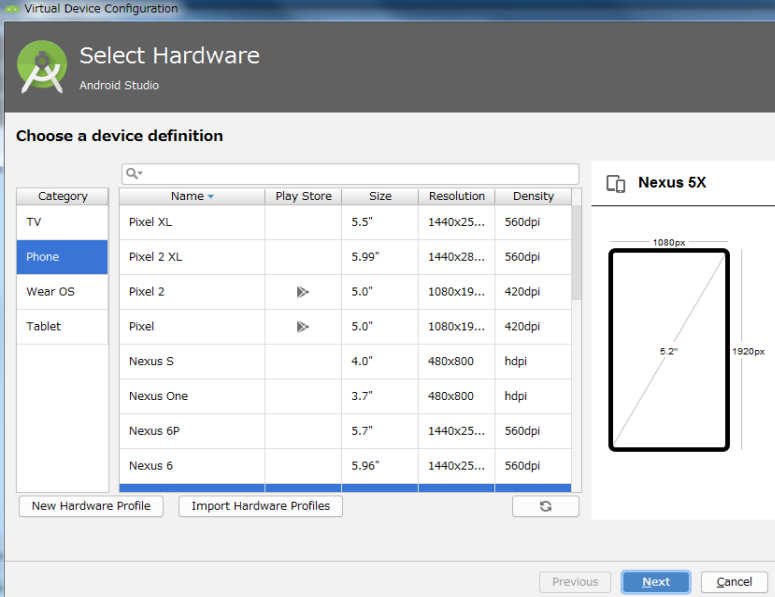
Task: Select the Tablet category
Action: [62, 327]
